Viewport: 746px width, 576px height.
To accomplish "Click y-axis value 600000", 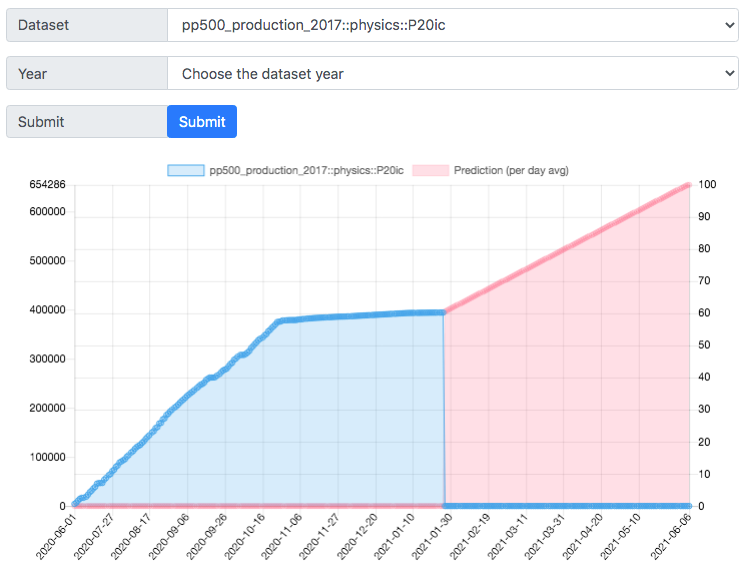I will click(x=48, y=212).
